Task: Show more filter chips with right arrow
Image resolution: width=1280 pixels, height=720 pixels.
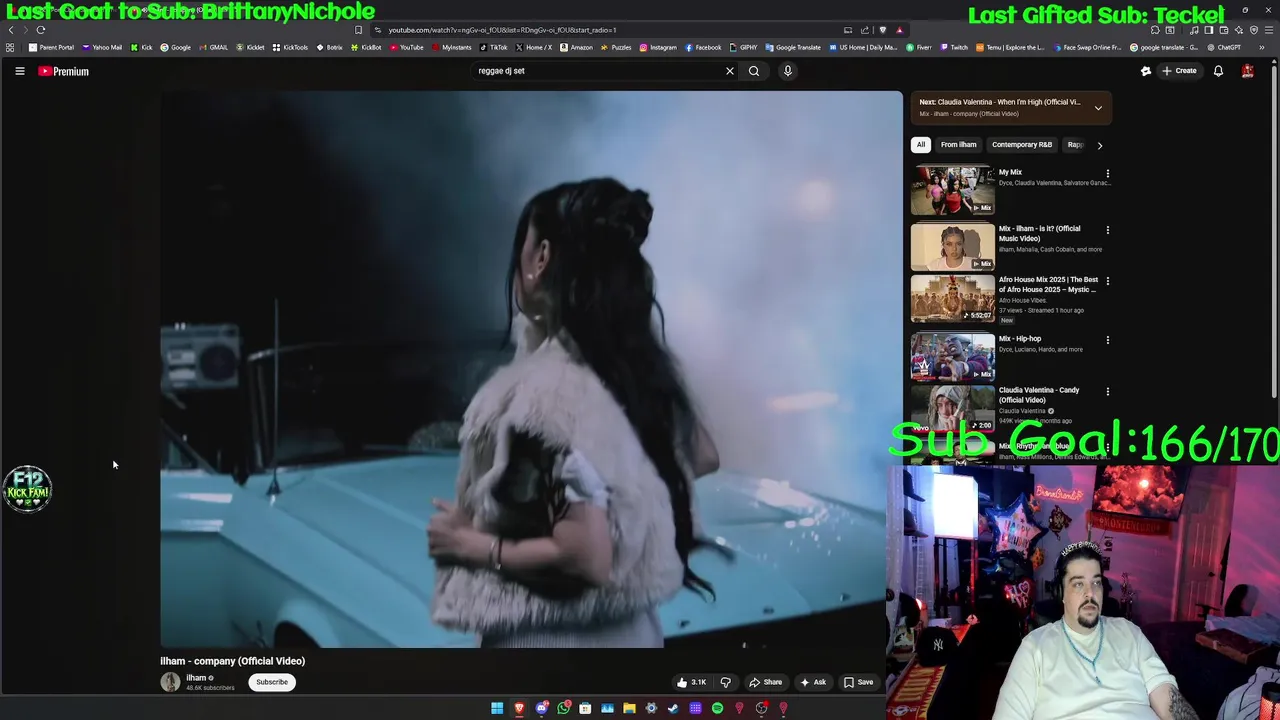Action: [x=1099, y=145]
